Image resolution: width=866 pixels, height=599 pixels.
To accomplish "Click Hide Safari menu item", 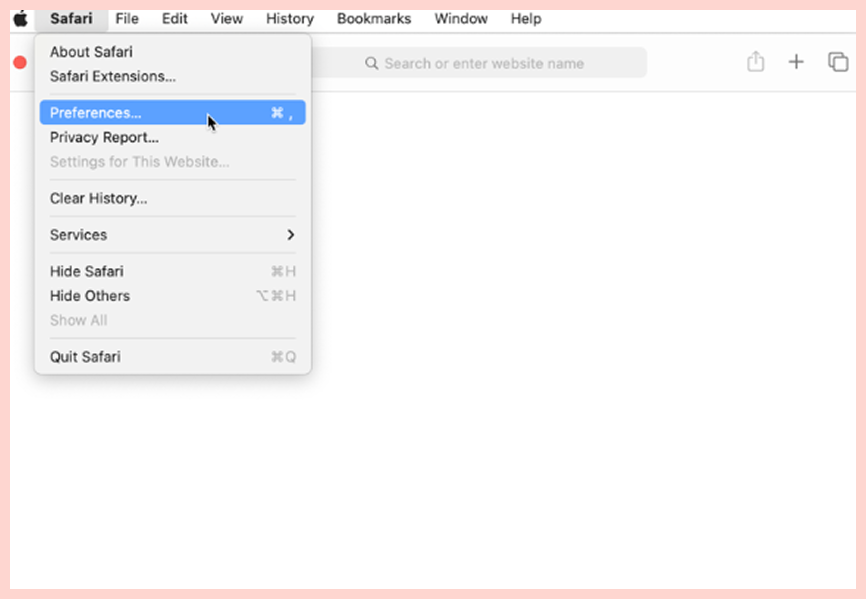I will [87, 271].
